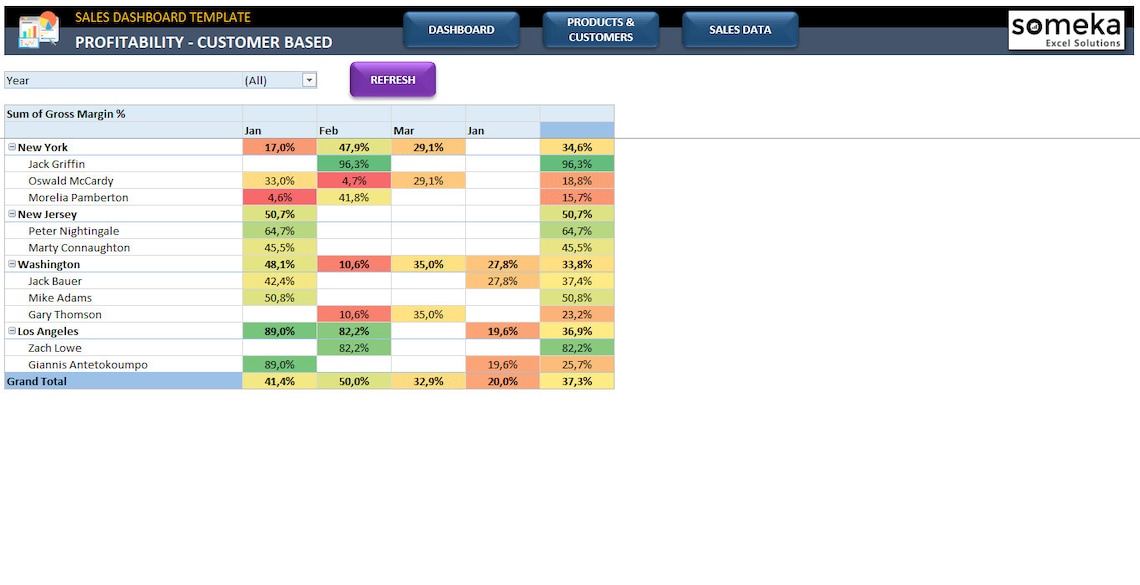
Task: Collapse the Los Angeles customer group
Action: 10,330
